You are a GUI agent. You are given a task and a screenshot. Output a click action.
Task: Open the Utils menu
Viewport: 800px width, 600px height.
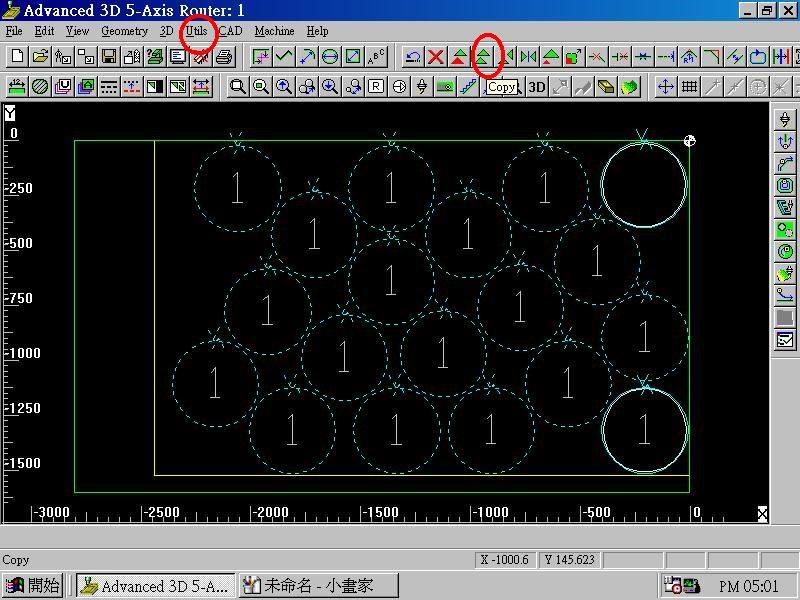pyautogui.click(x=196, y=31)
